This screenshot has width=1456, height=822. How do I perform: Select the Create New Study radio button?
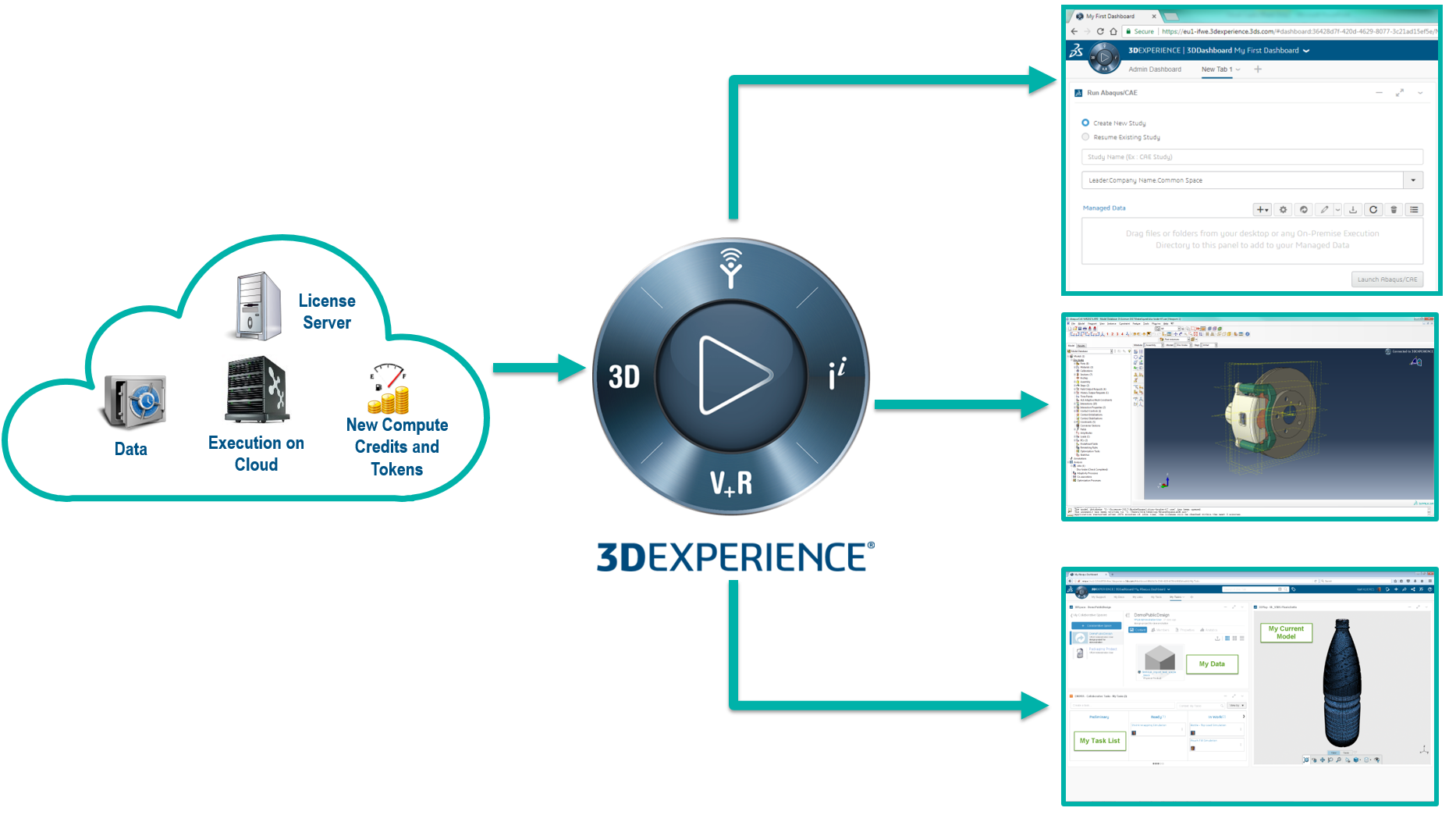(x=1085, y=123)
